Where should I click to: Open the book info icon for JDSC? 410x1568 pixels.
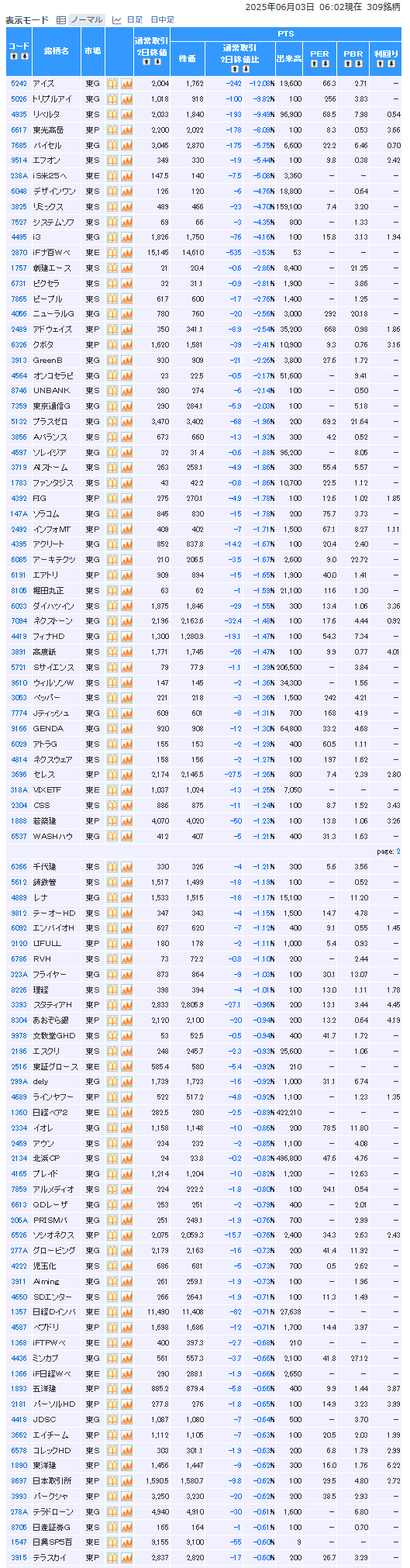pos(112,1419)
